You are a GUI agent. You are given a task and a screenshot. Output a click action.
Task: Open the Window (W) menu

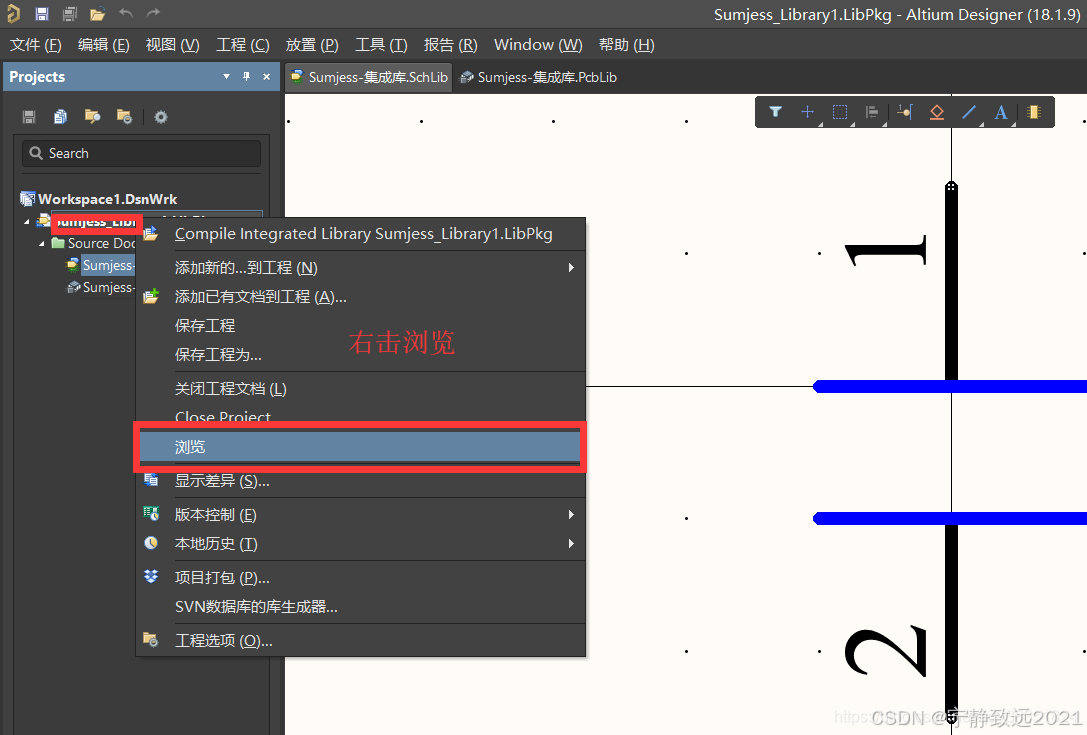(x=538, y=44)
